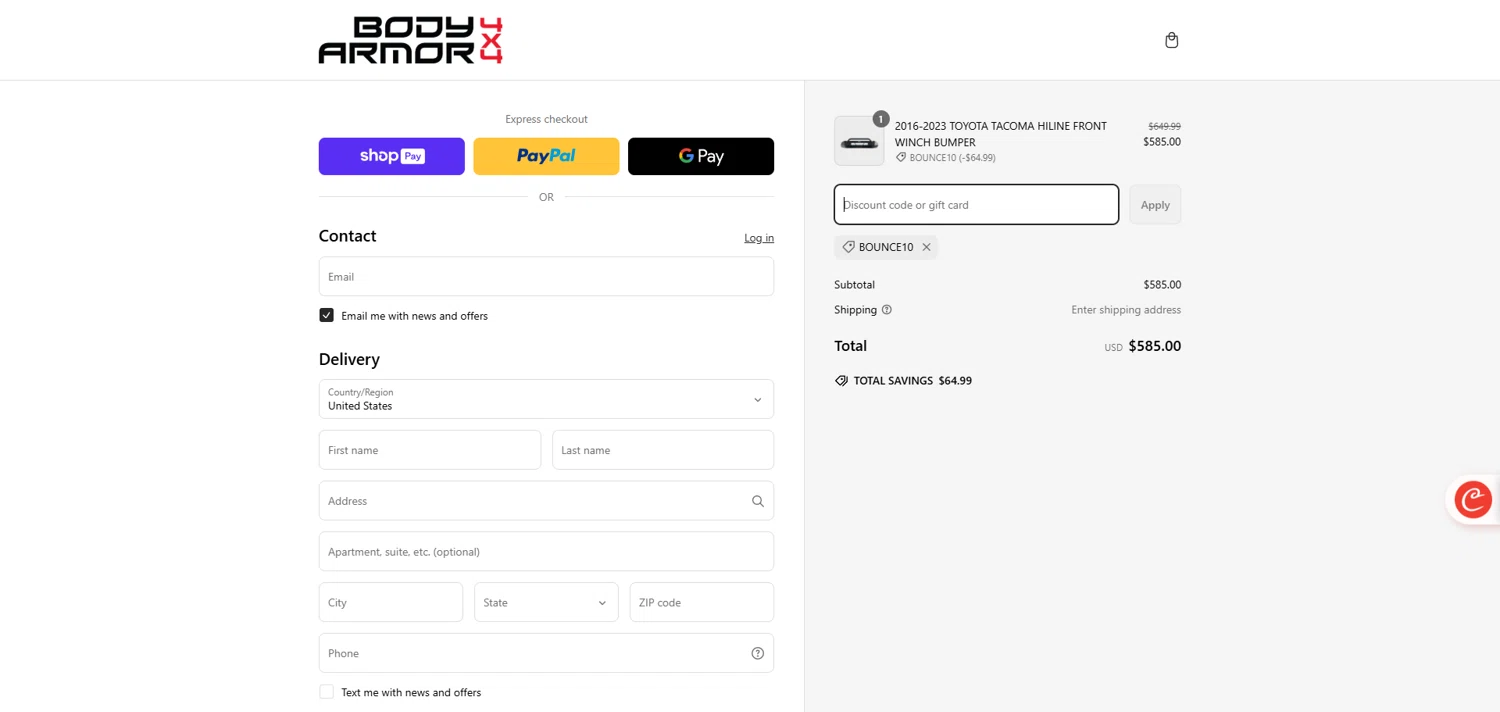Click the BOUNCE10 (-$64.99) line under product
Viewport: 1500px width, 712px height.
(x=945, y=158)
